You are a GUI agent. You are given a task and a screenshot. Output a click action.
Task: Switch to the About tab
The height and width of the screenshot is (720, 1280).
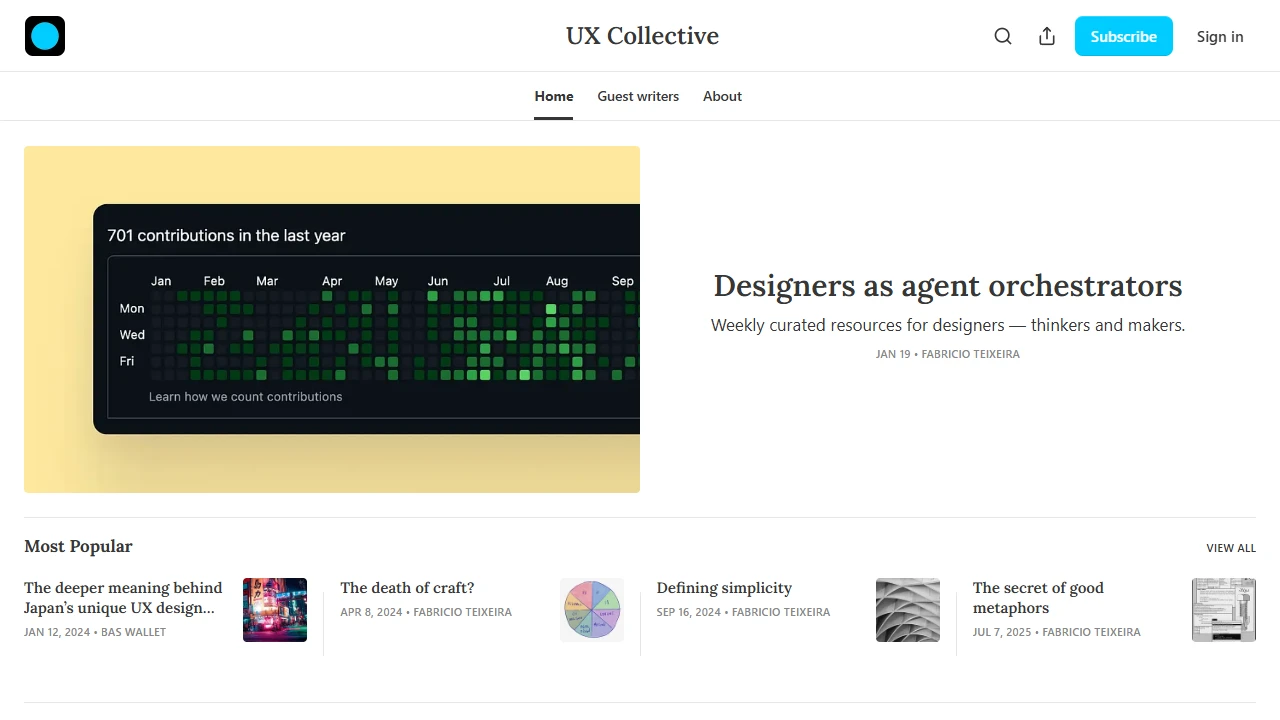coord(722,96)
